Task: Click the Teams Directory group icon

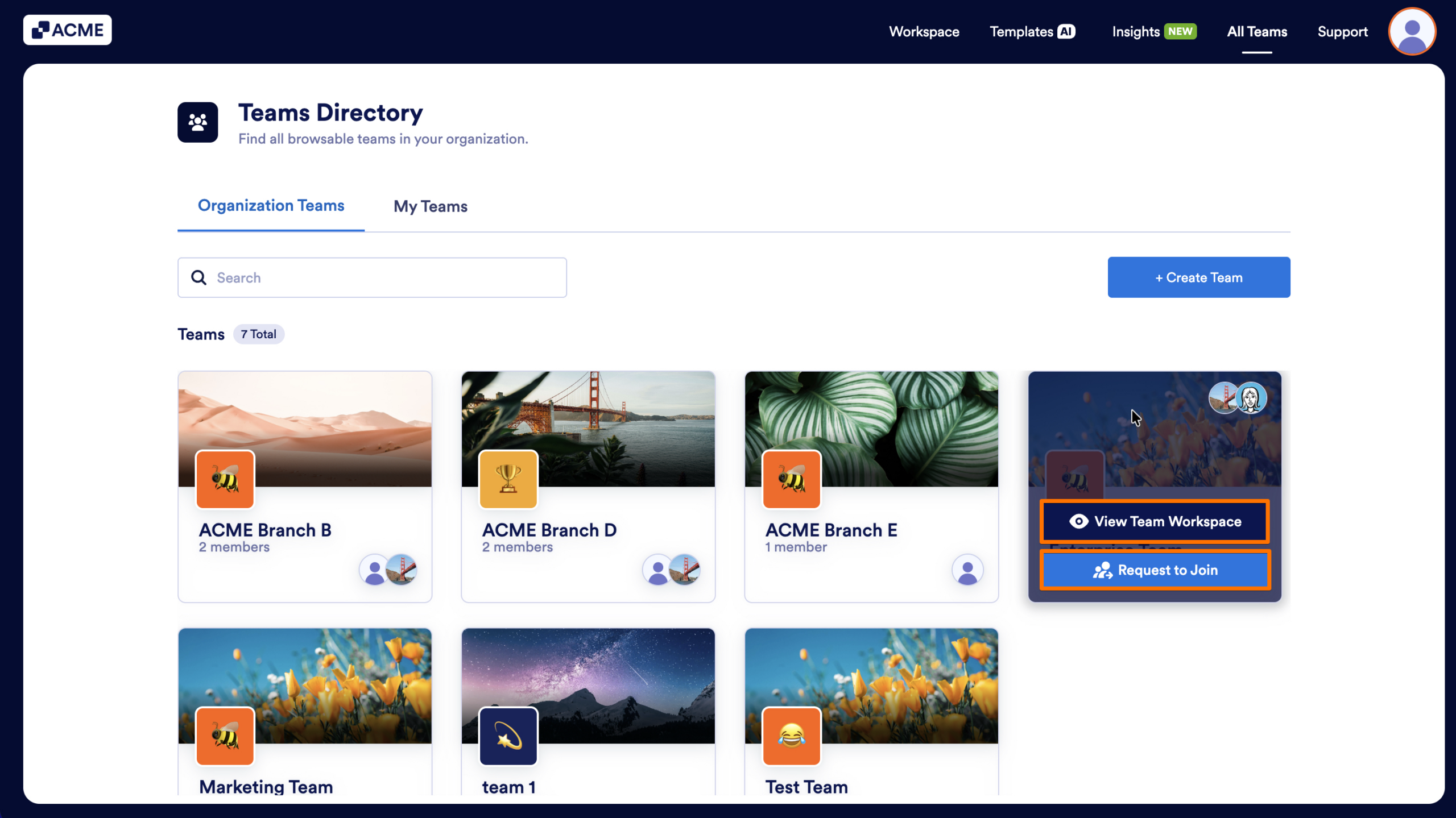Action: tap(197, 122)
